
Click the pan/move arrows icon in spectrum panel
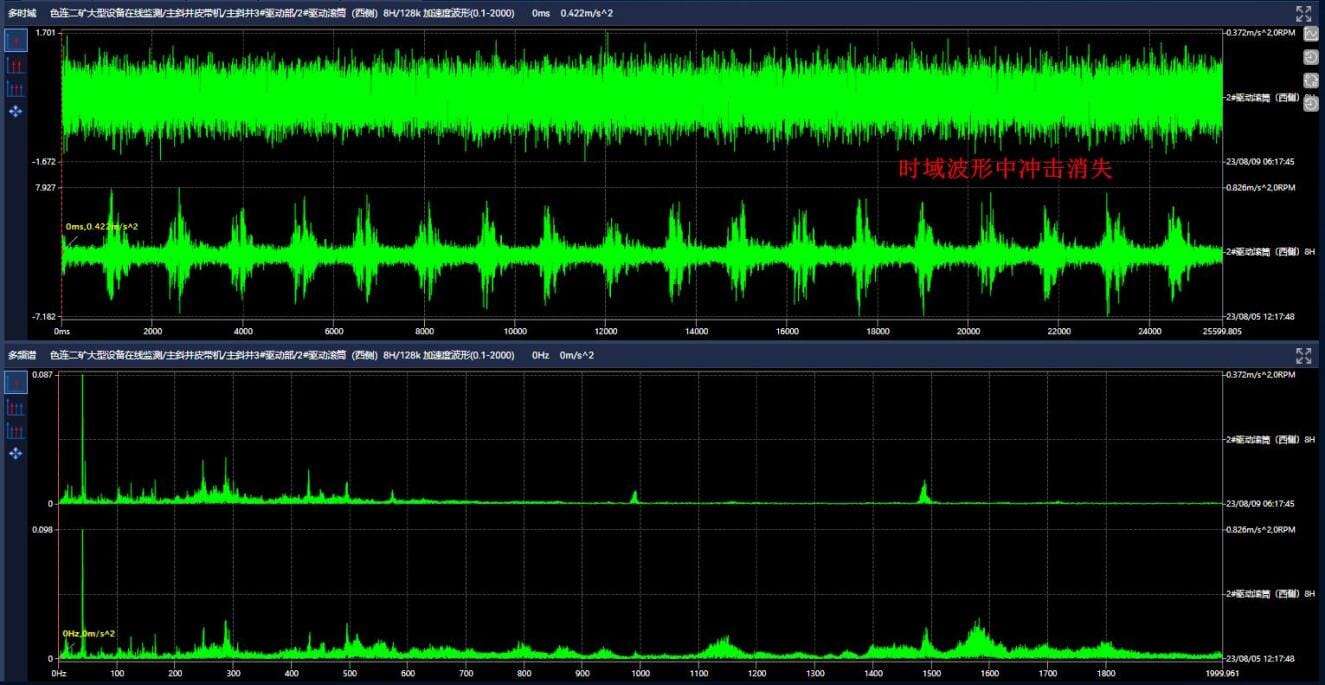(16, 454)
